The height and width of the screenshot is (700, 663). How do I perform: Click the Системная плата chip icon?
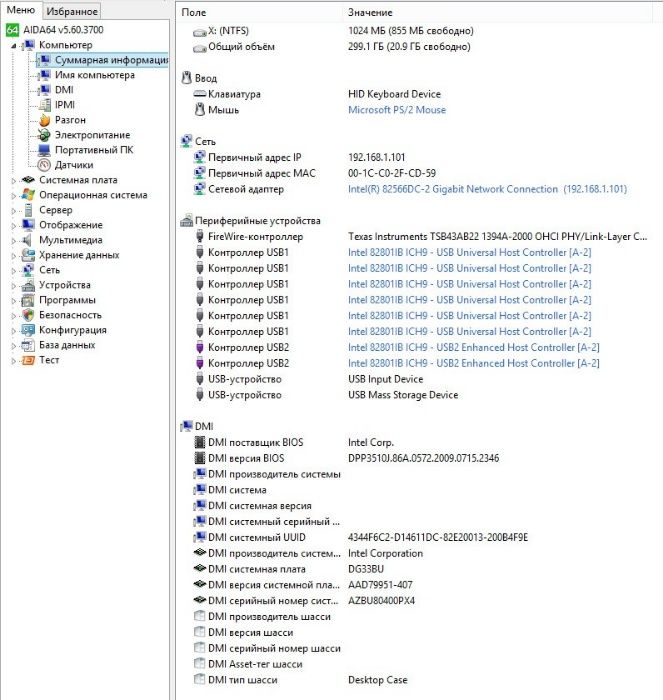coord(28,180)
